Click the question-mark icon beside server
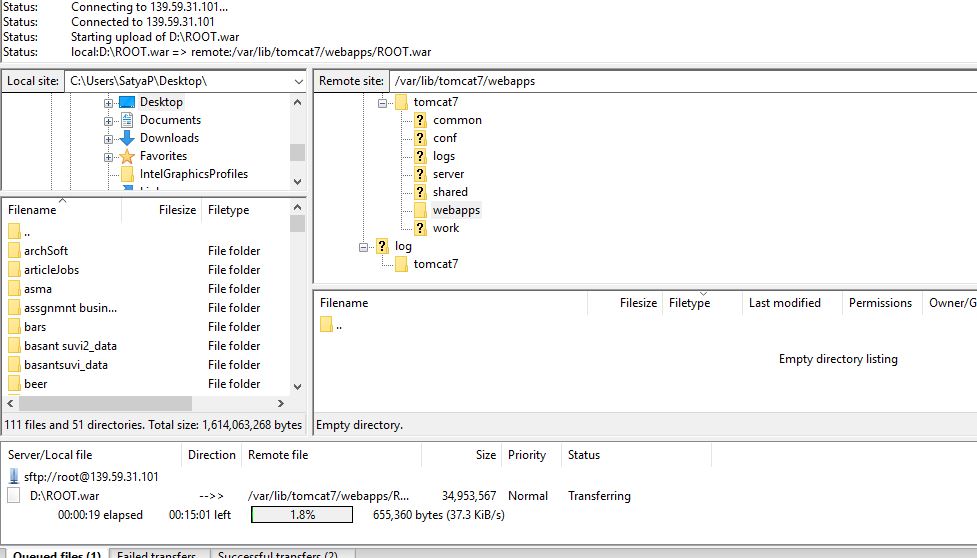The width and height of the screenshot is (977, 558). click(x=420, y=174)
